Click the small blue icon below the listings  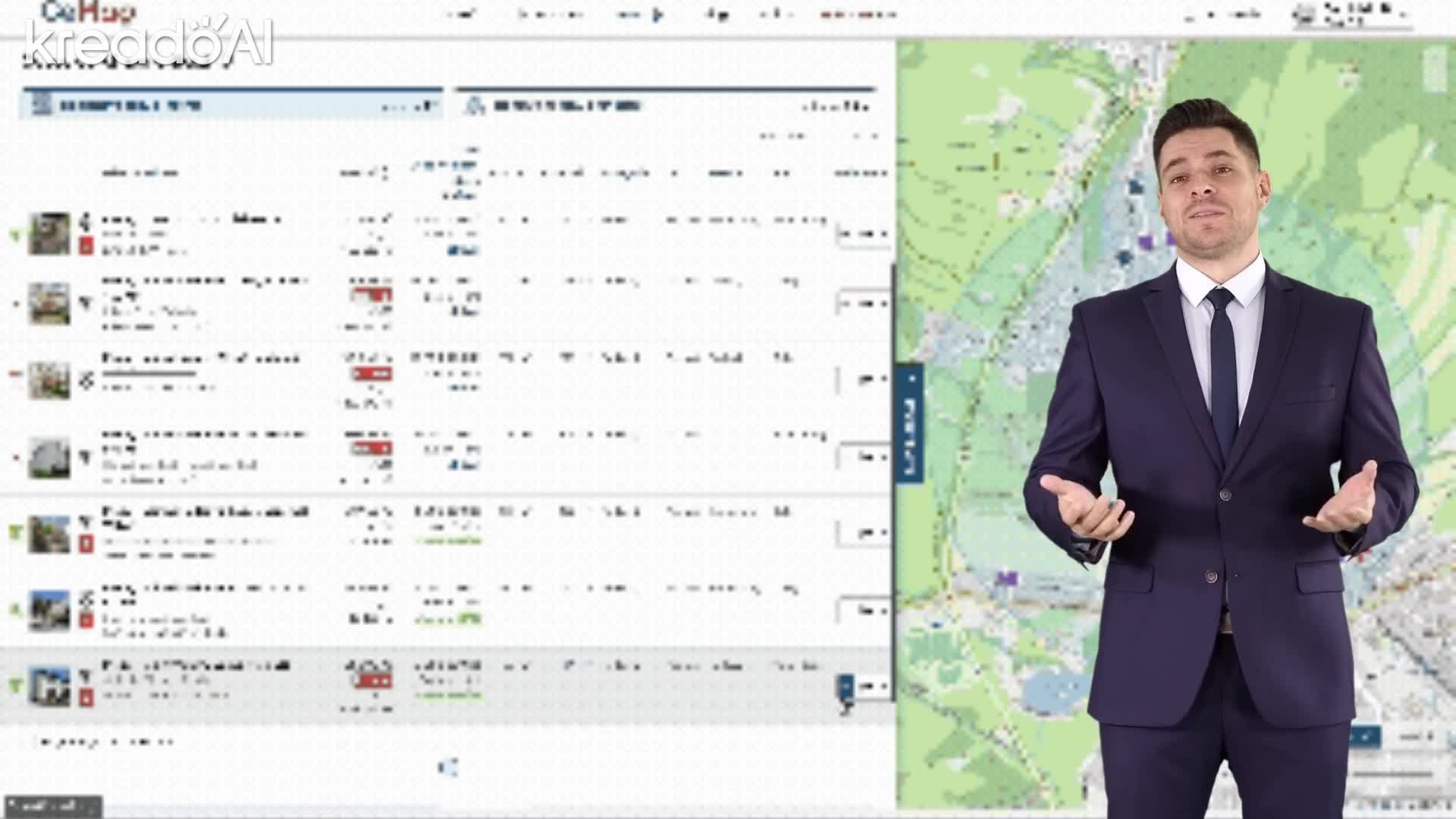click(447, 767)
